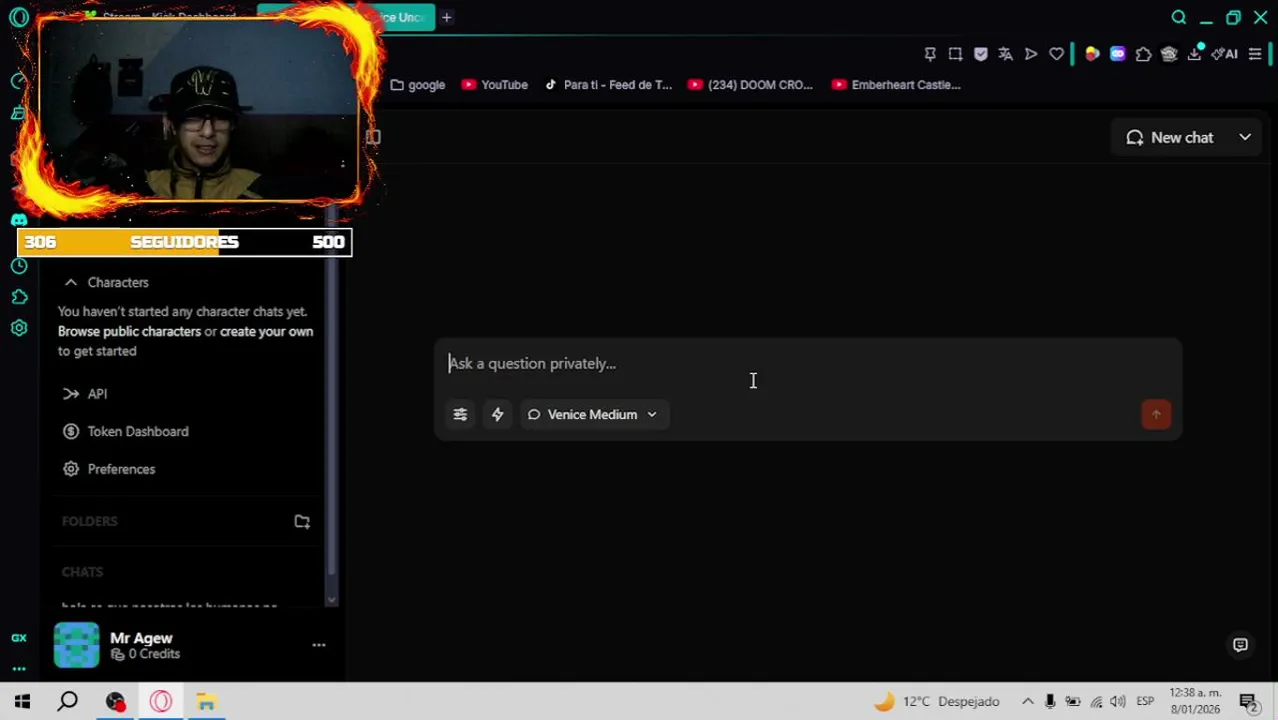Show hidden system tray icons
Screen dimensions: 1278x720
1027,701
